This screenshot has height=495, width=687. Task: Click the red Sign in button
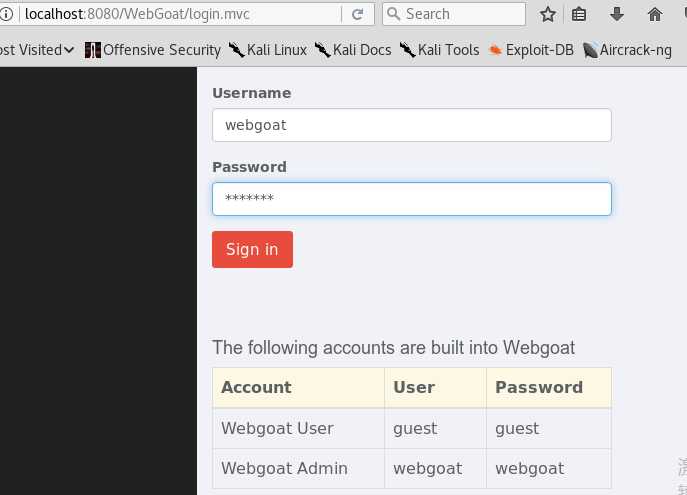[x=252, y=249]
